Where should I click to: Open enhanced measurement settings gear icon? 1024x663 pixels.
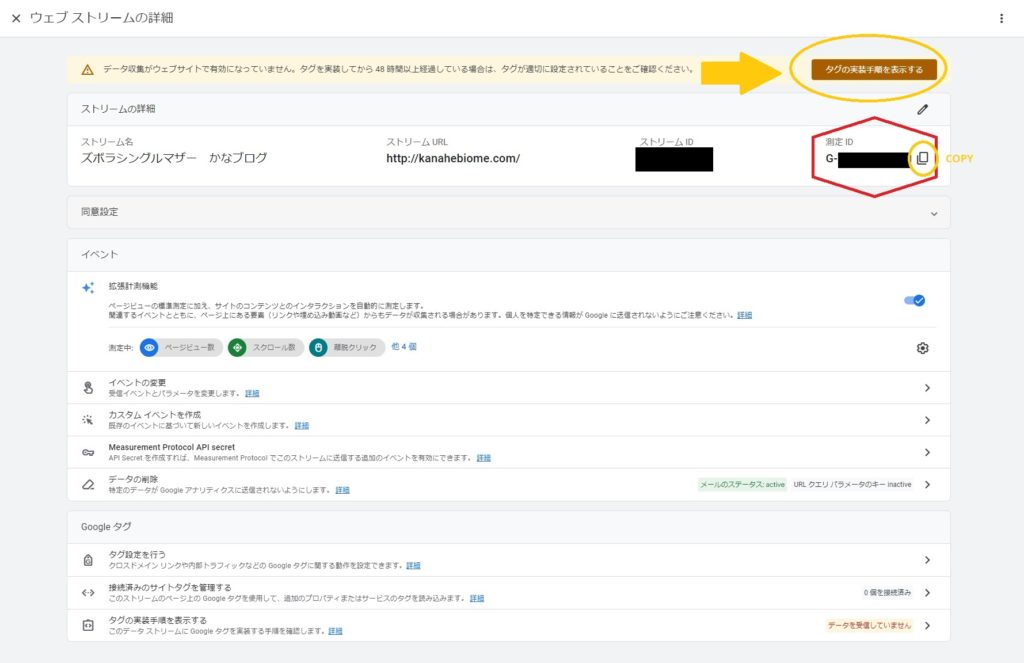[922, 348]
